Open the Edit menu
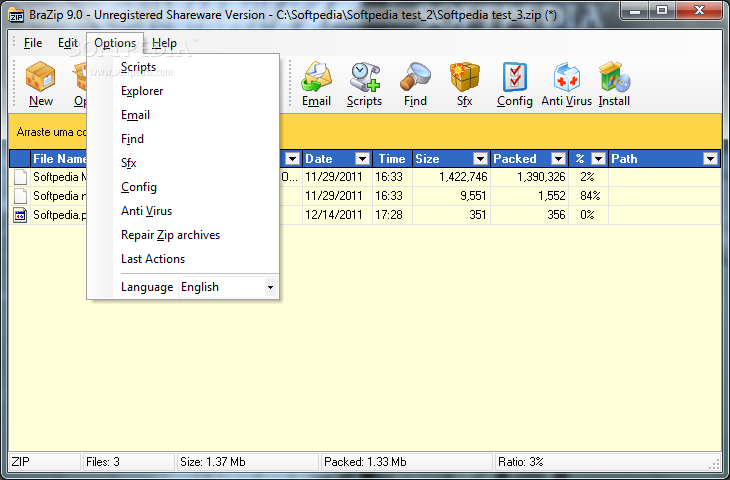The width and height of the screenshot is (730, 480). coord(68,43)
